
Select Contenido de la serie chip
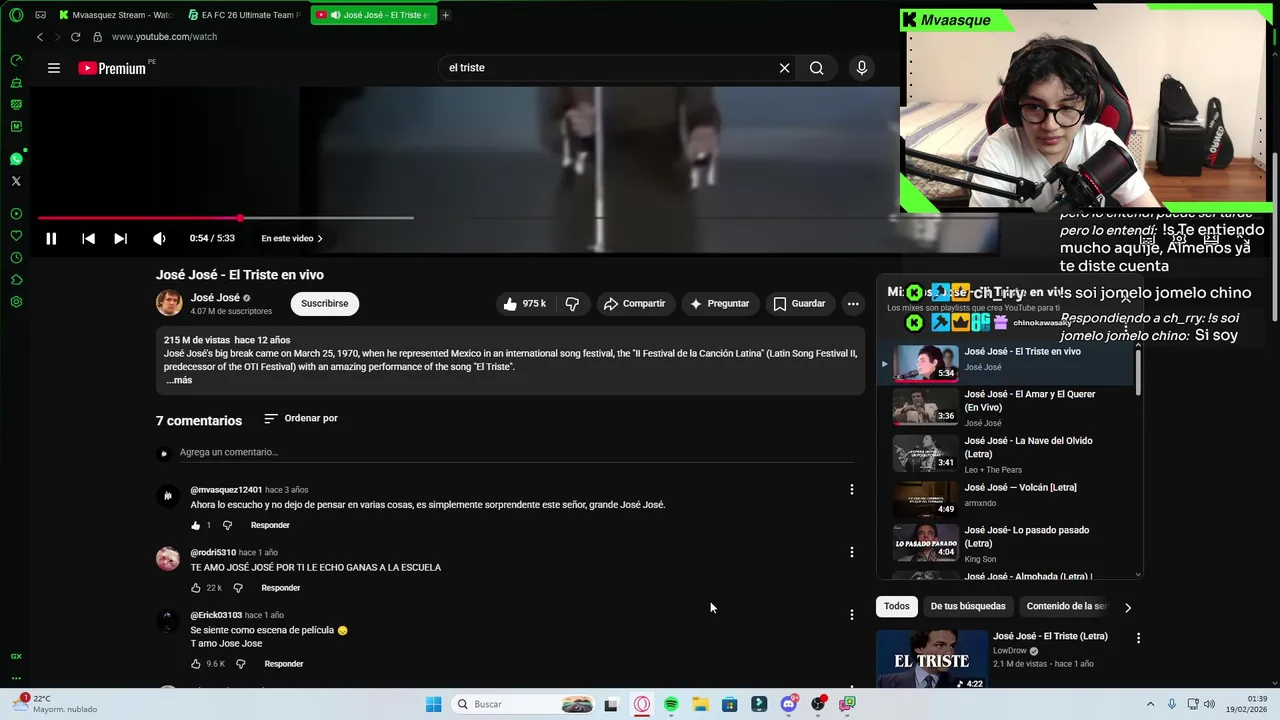[x=1066, y=606]
